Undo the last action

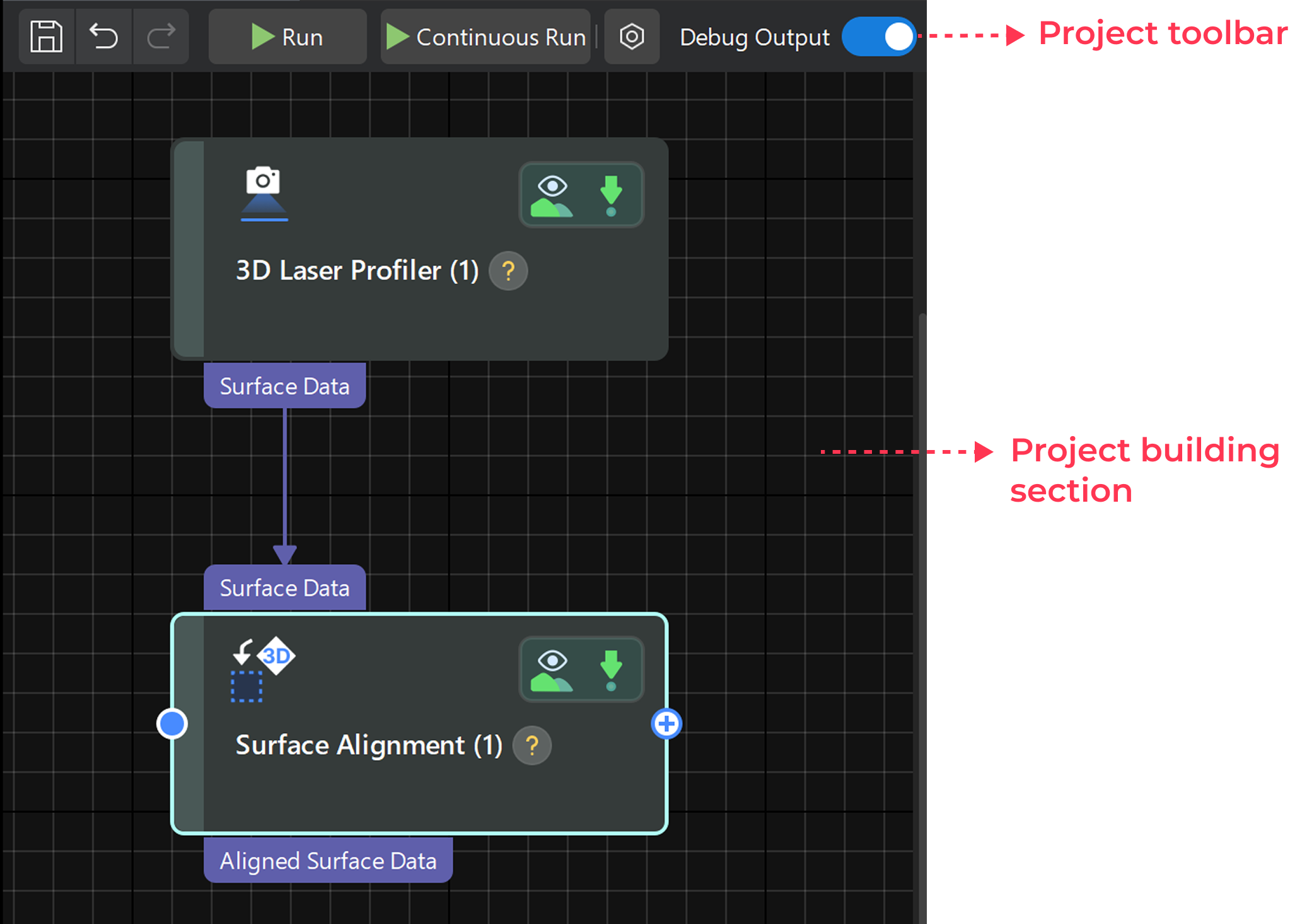pyautogui.click(x=104, y=37)
